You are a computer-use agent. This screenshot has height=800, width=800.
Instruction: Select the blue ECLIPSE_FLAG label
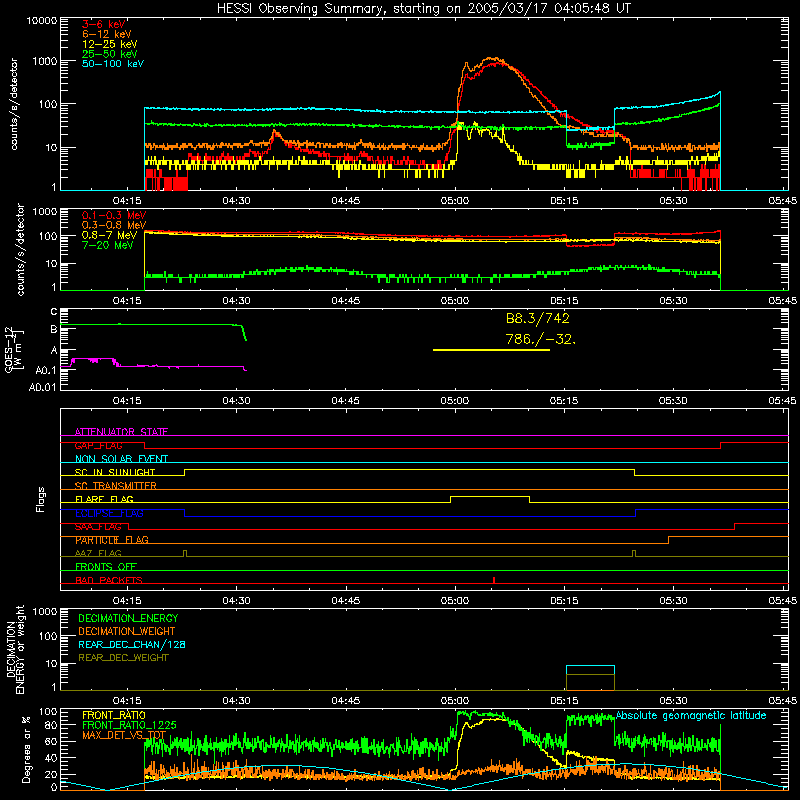pos(109,513)
